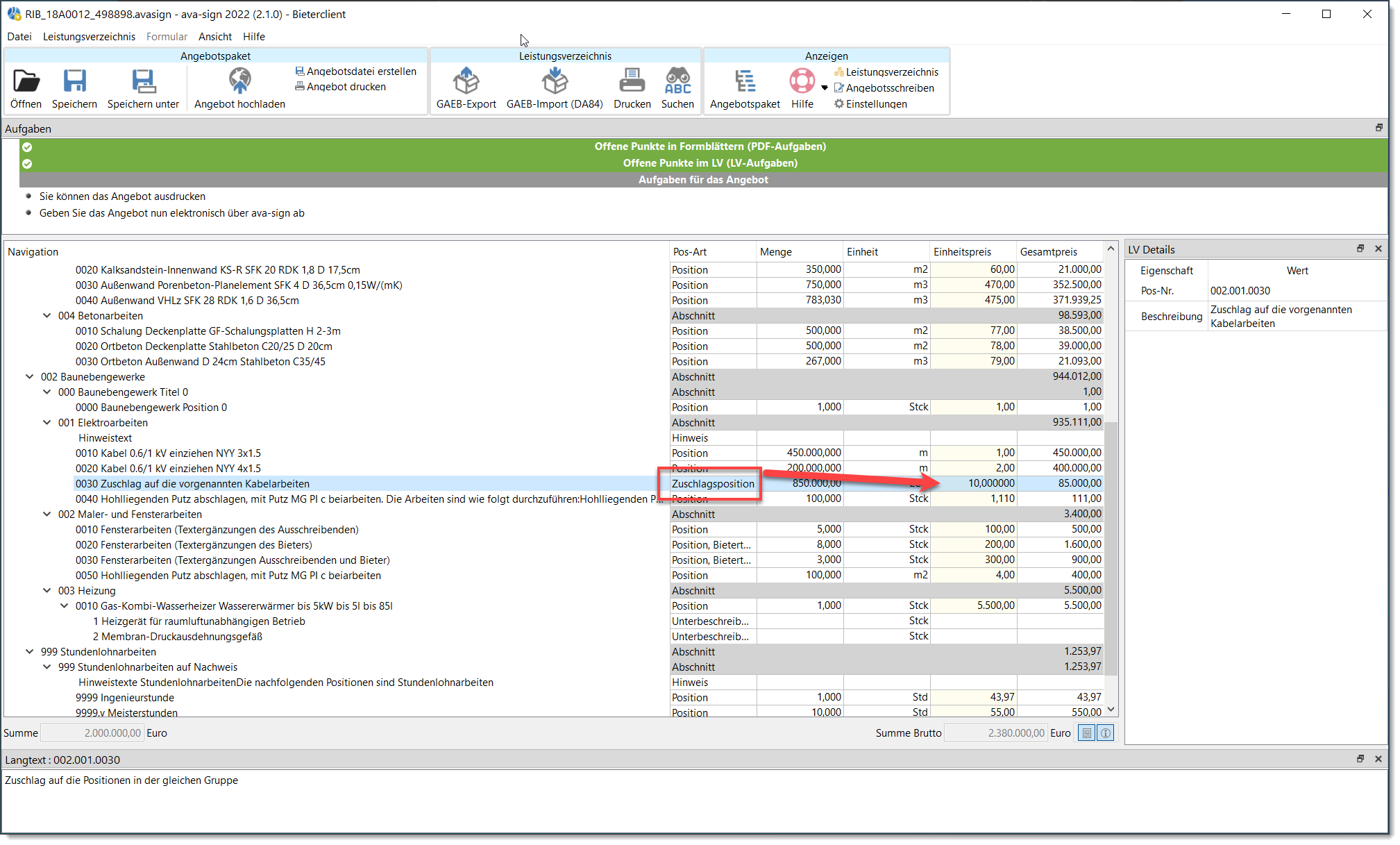
Task: Undock the LV Details panel
Action: click(x=1360, y=249)
